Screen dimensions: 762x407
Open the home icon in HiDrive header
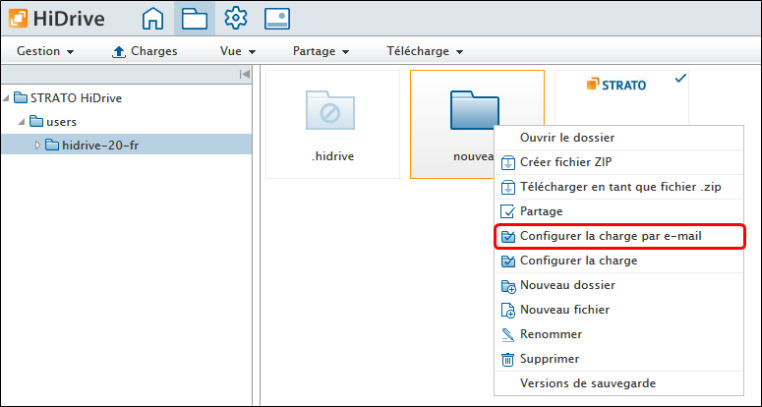pyautogui.click(x=152, y=18)
